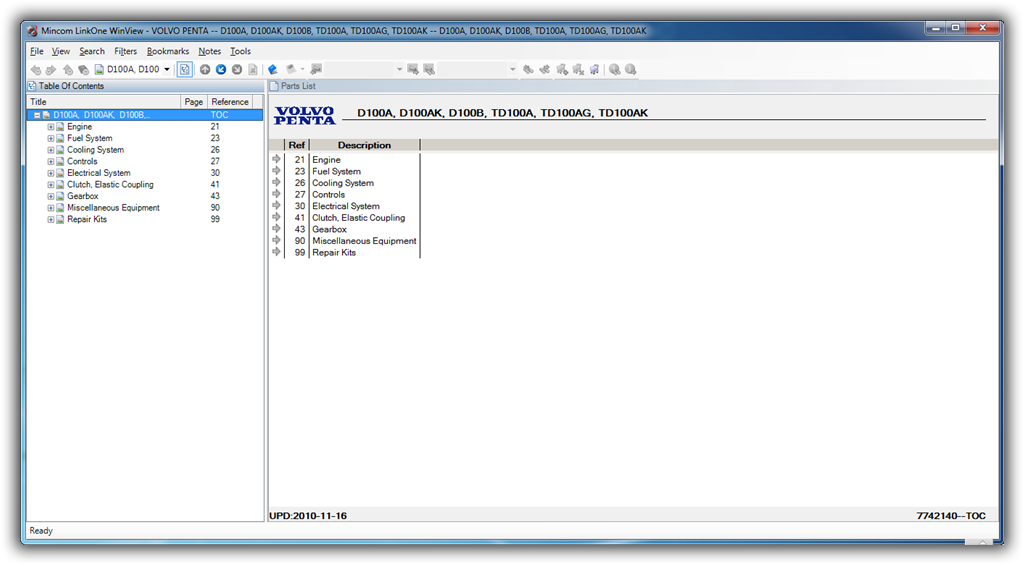
Task: Click the zoom in magnifier icon
Action: click(615, 69)
